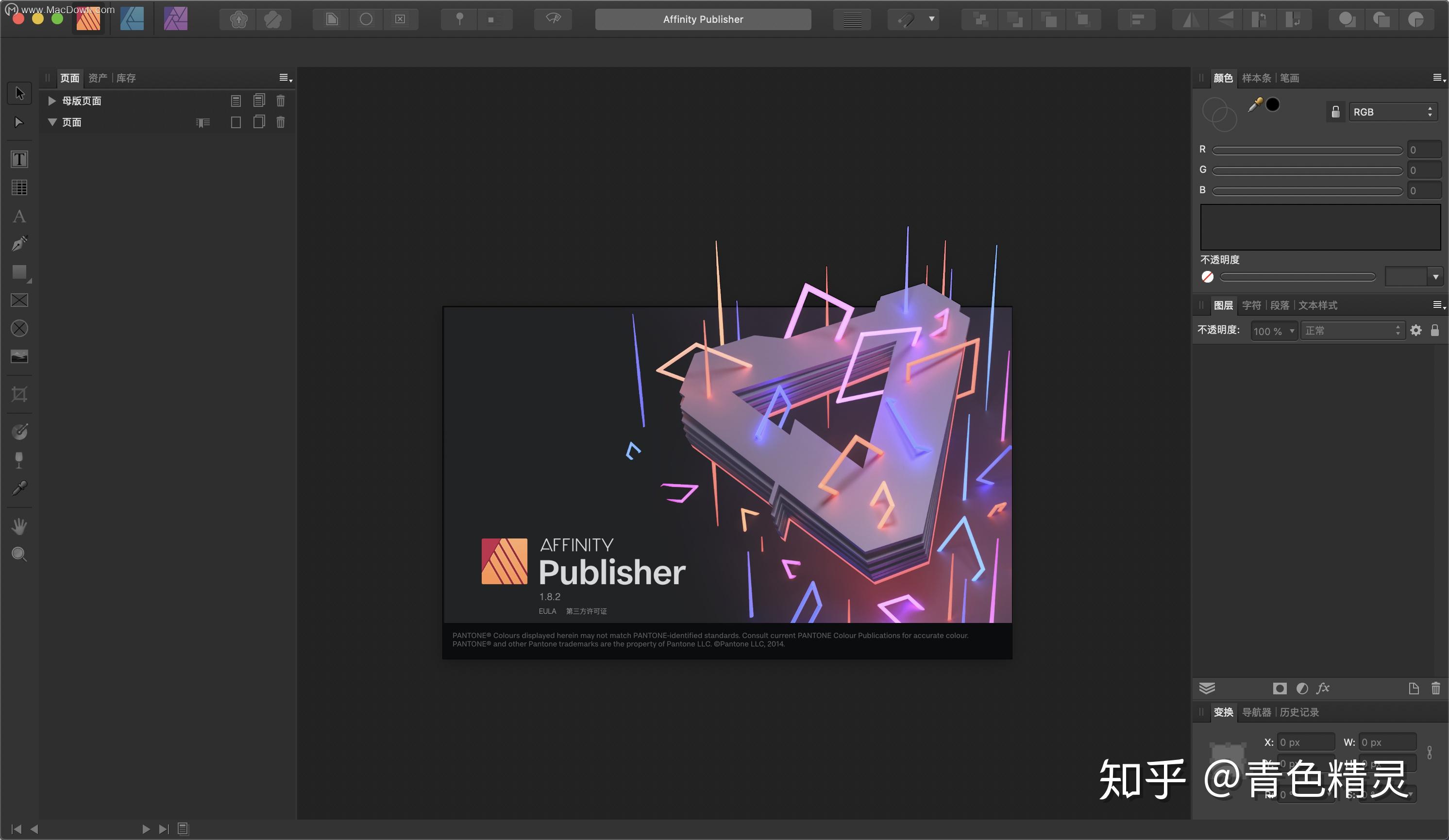Switch to Photo persona icon
Image resolution: width=1449 pixels, height=840 pixels.
[175, 19]
